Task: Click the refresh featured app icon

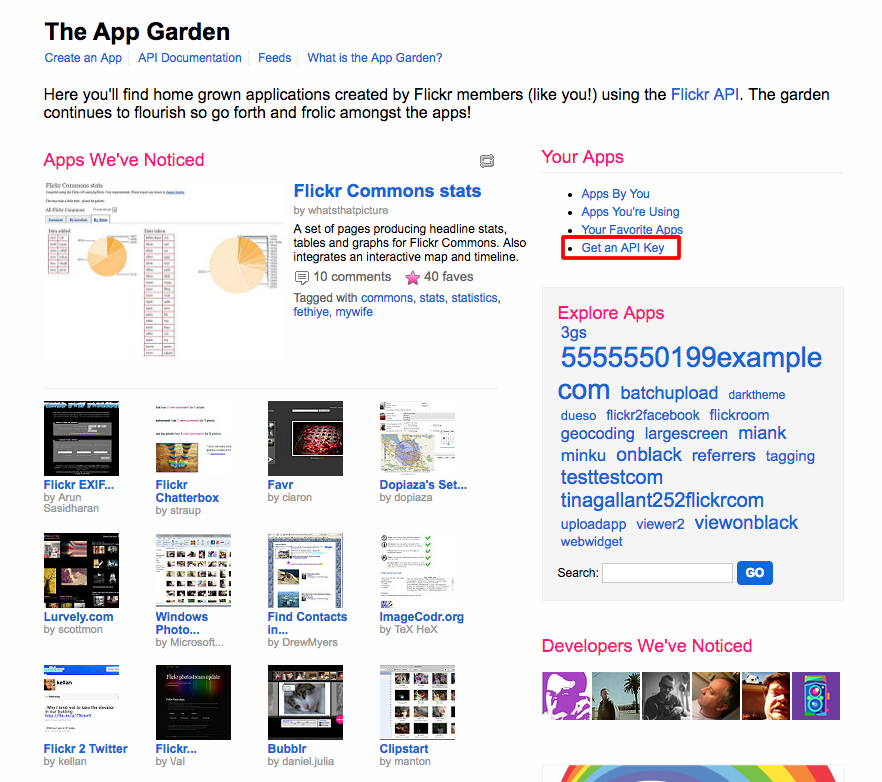Action: (x=487, y=161)
